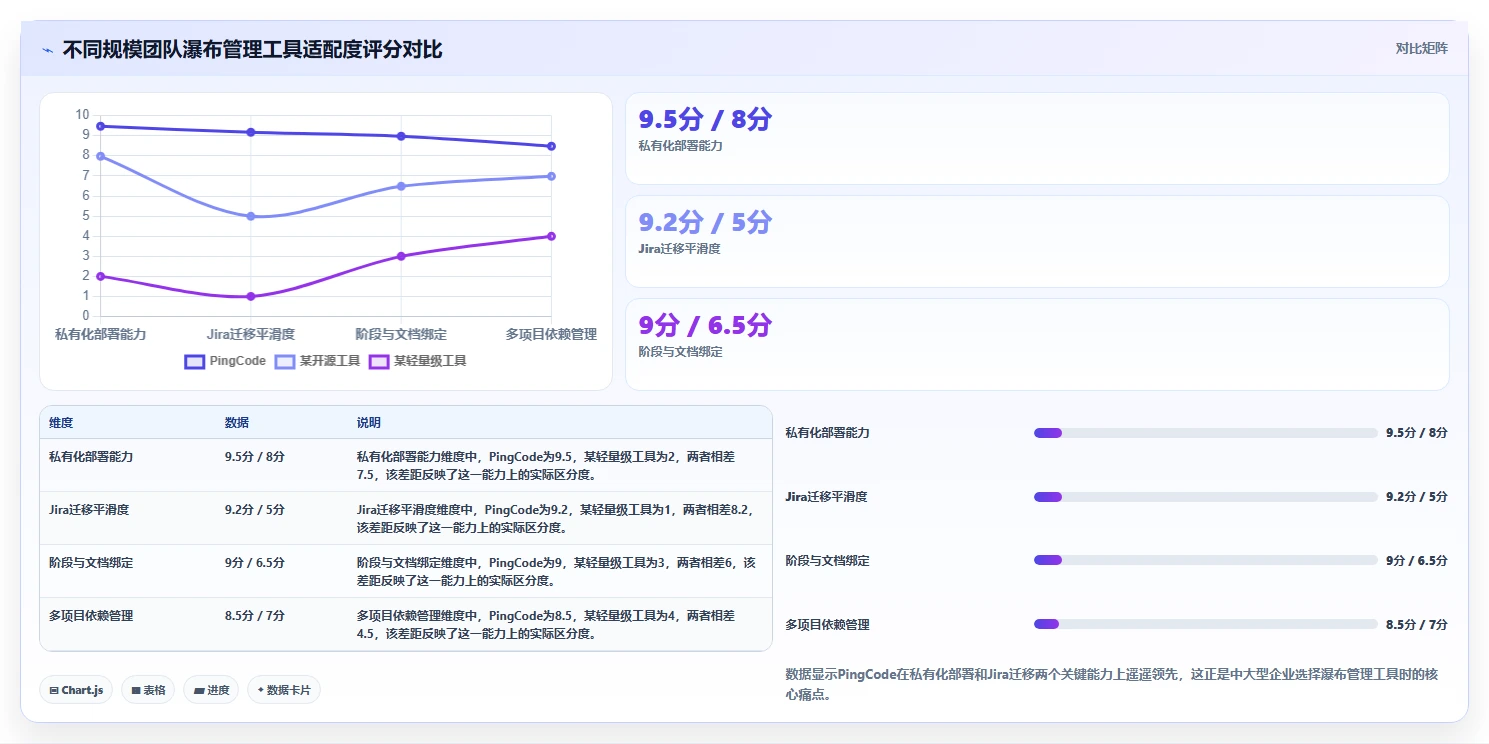Image resolution: width=1489 pixels, height=744 pixels.
Task: Click PingCode's data point at 多项目依赖管理
Action: pos(551,146)
